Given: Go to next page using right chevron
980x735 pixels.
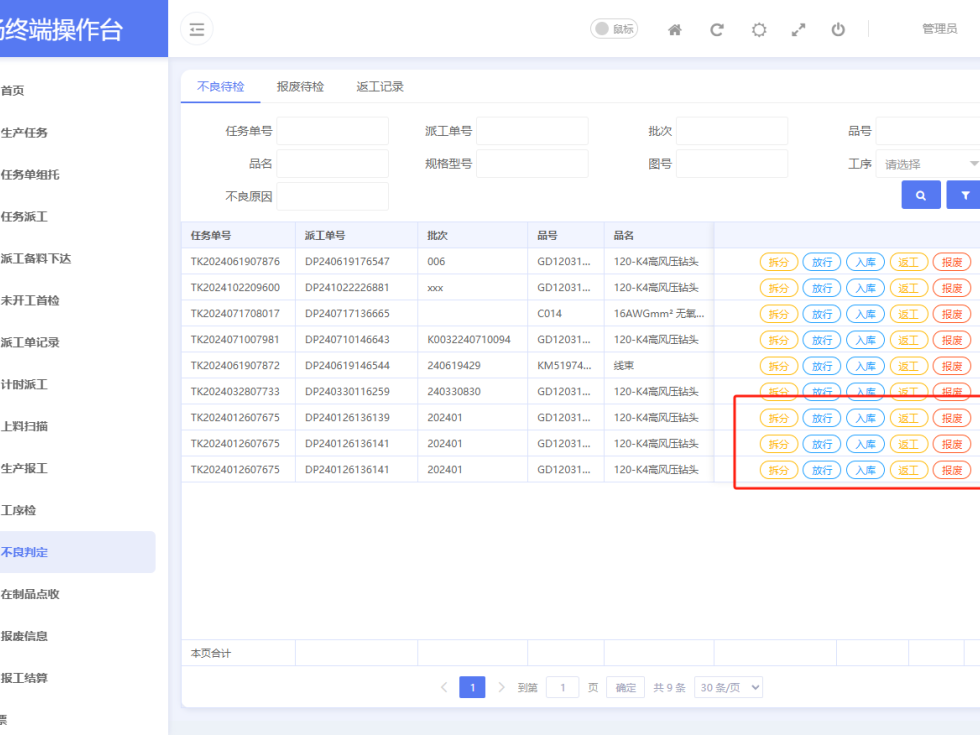Looking at the screenshot, I should (x=502, y=687).
